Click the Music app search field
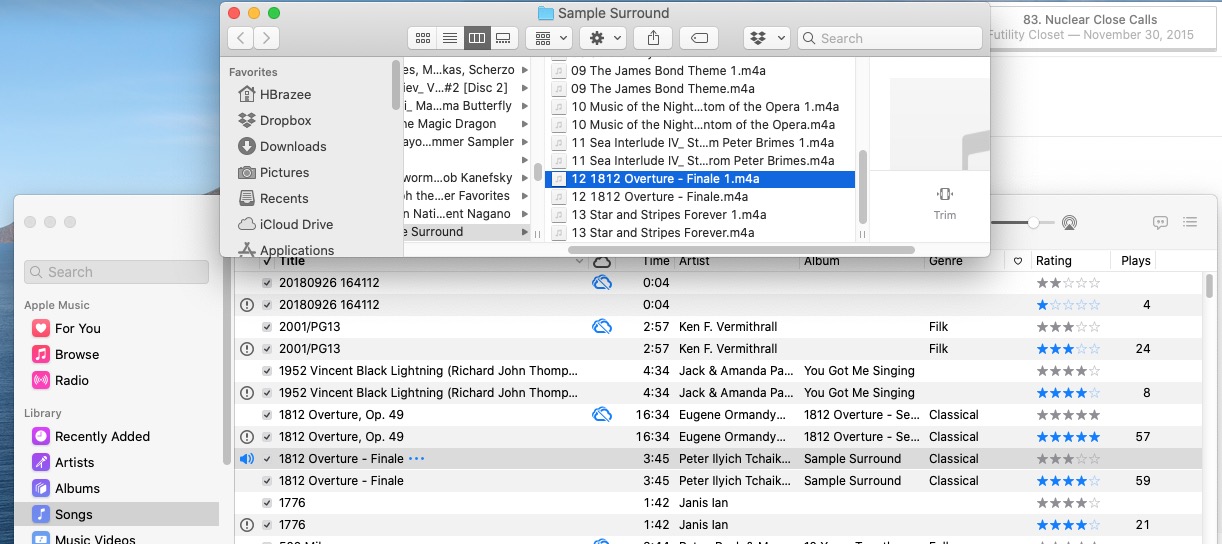Viewport: 1222px width, 544px height. (117, 272)
